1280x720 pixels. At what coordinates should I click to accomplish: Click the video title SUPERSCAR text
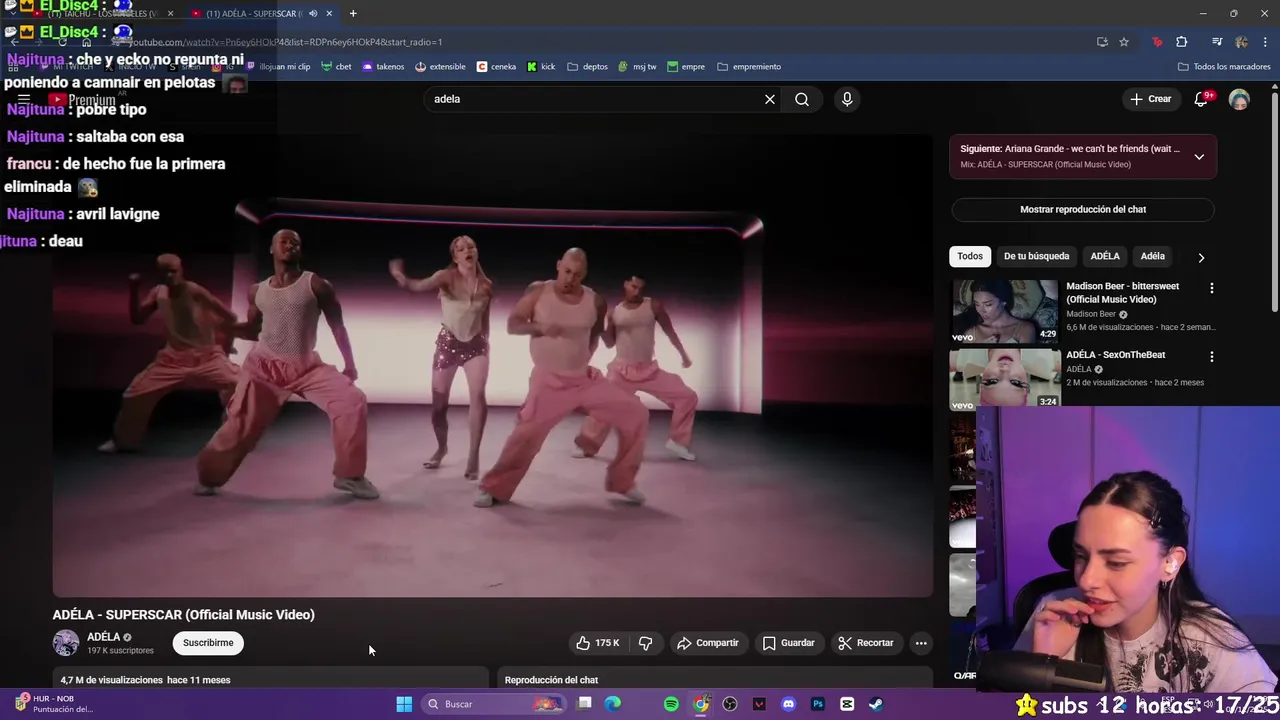coord(184,615)
